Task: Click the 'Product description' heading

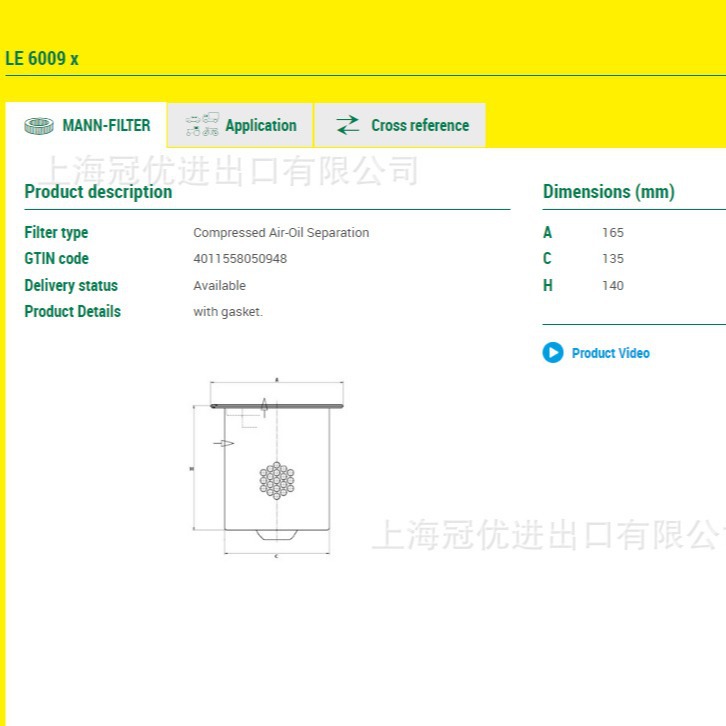Action: pos(98,192)
